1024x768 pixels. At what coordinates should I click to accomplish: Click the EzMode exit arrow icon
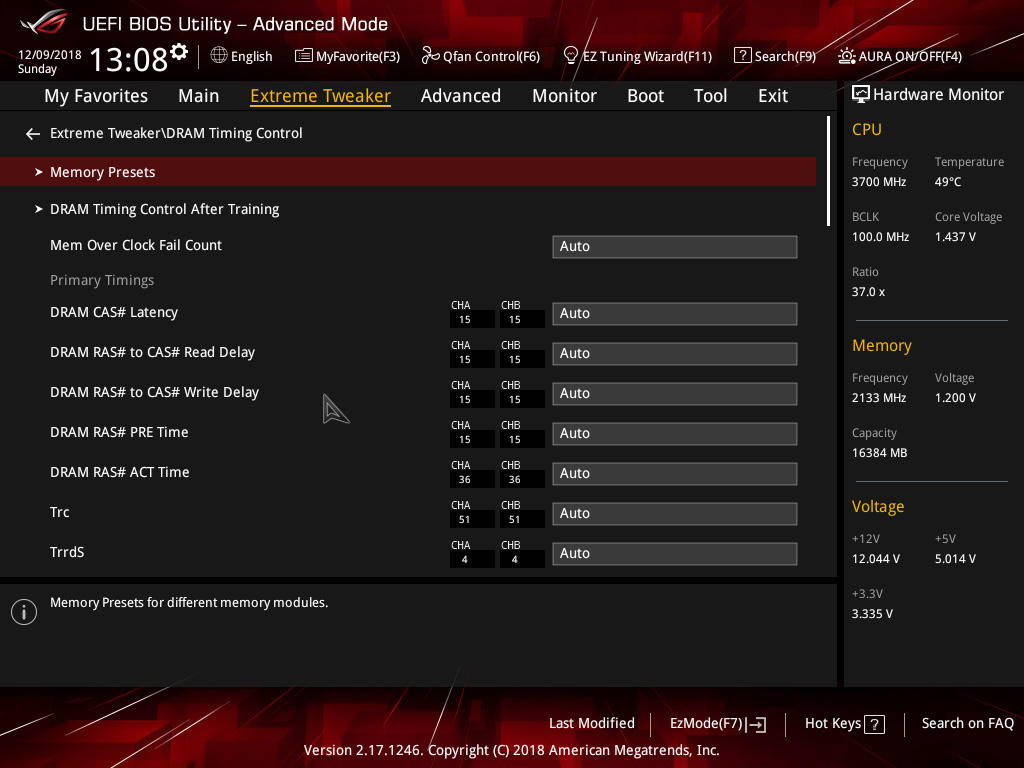click(757, 724)
